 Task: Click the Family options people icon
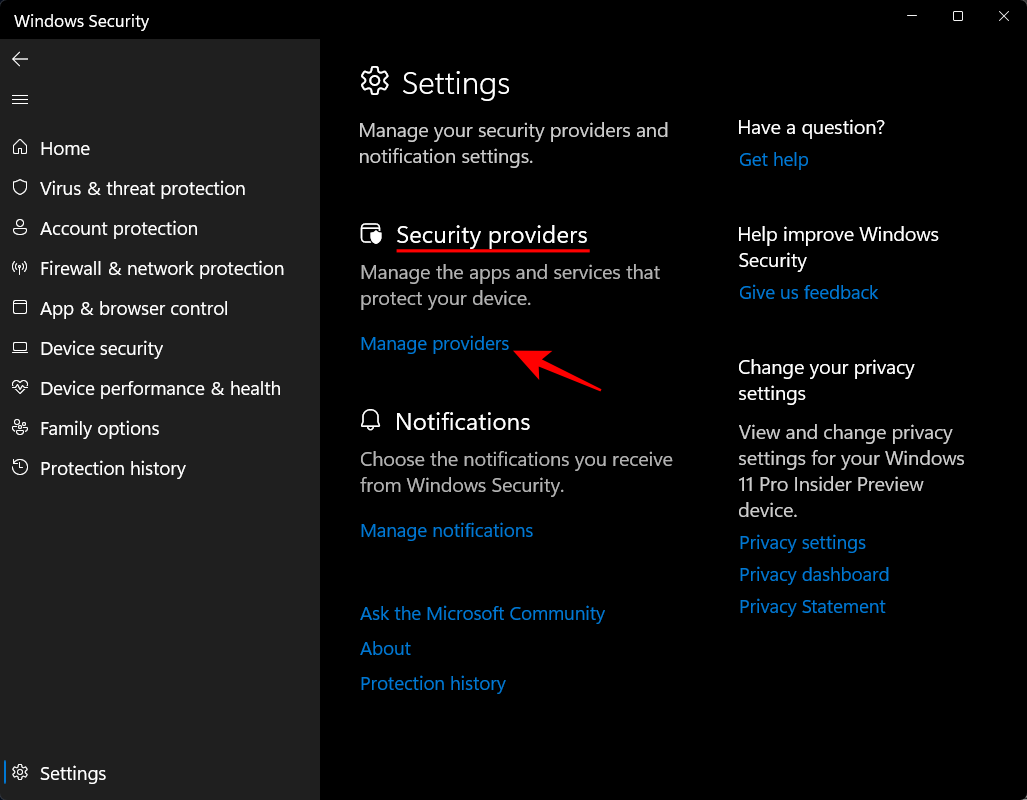pyautogui.click(x=20, y=428)
